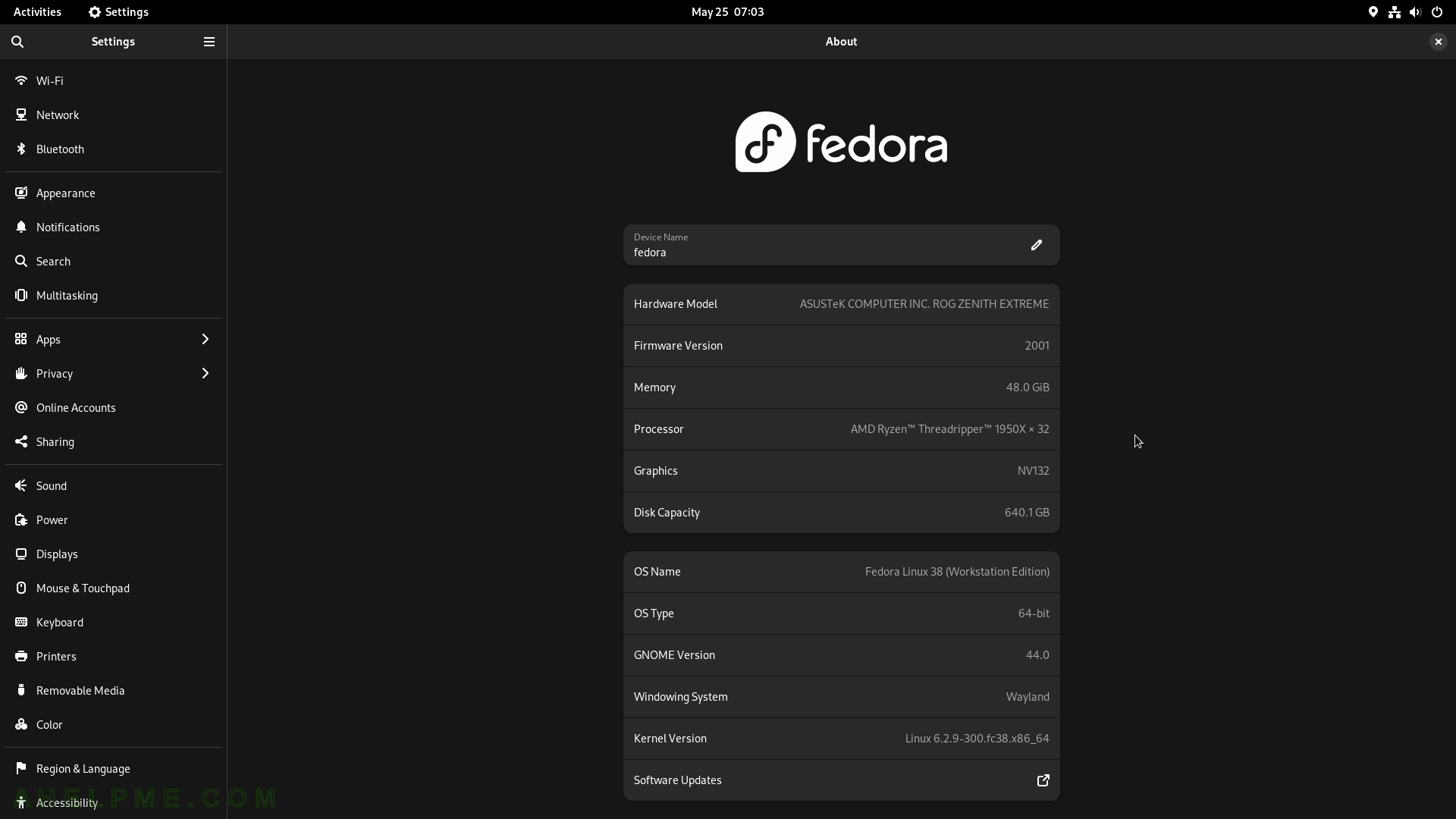Select the Sharing panel
This screenshot has width=1456, height=819.
click(114, 441)
